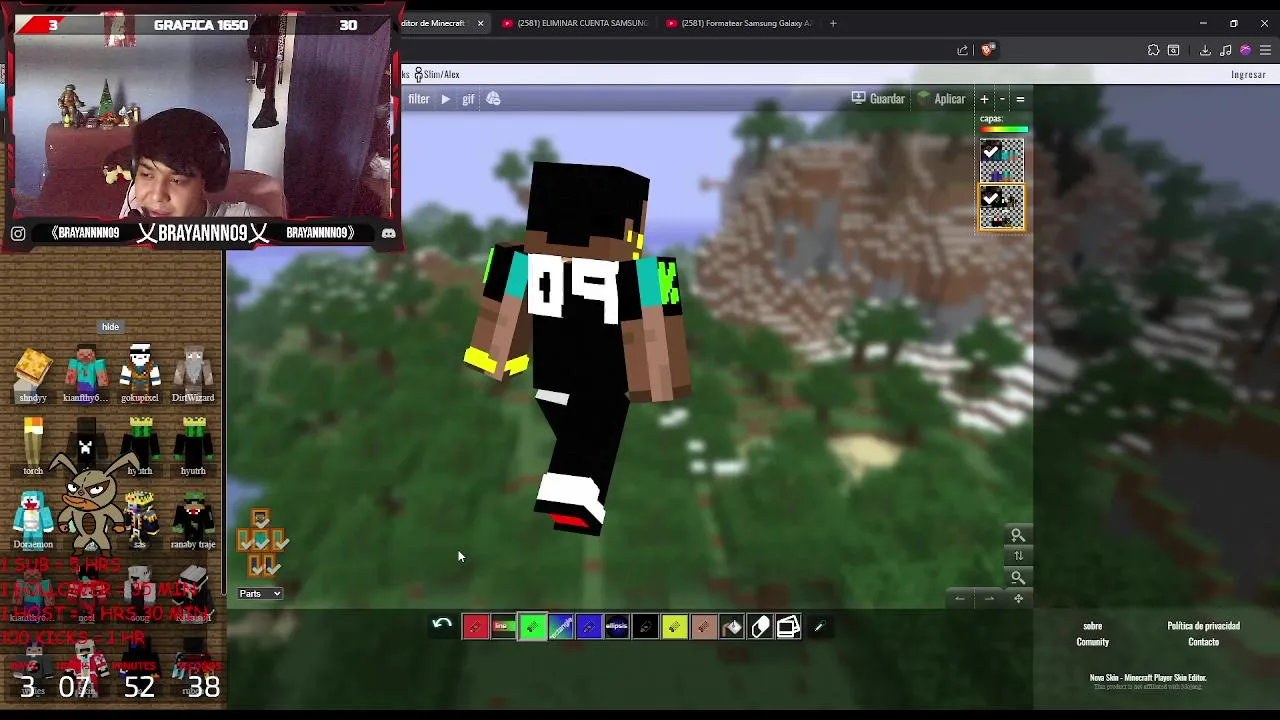
Task: Open the browser extensions puzzle icon
Action: (x=1153, y=50)
